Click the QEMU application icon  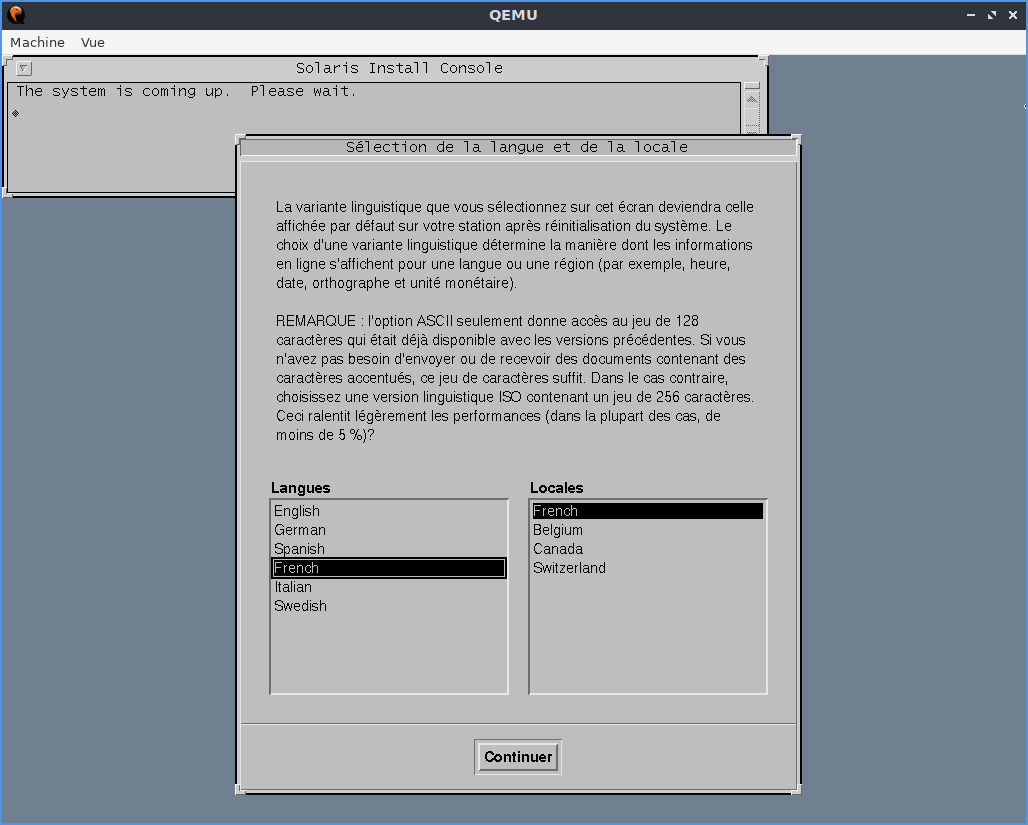pos(16,15)
